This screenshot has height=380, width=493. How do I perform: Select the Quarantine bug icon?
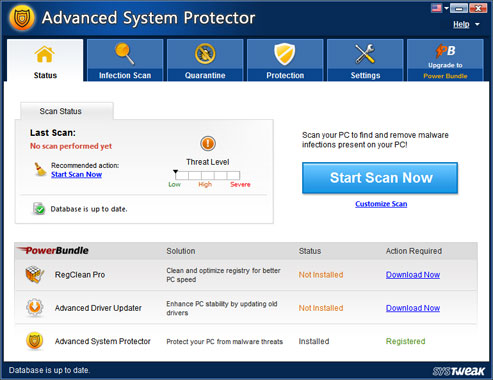point(205,54)
